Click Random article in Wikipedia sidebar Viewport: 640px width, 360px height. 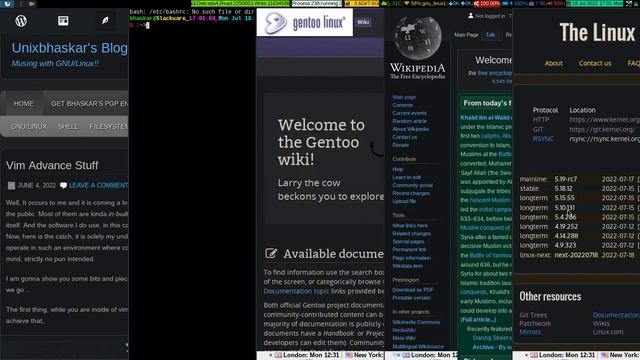click(409, 121)
